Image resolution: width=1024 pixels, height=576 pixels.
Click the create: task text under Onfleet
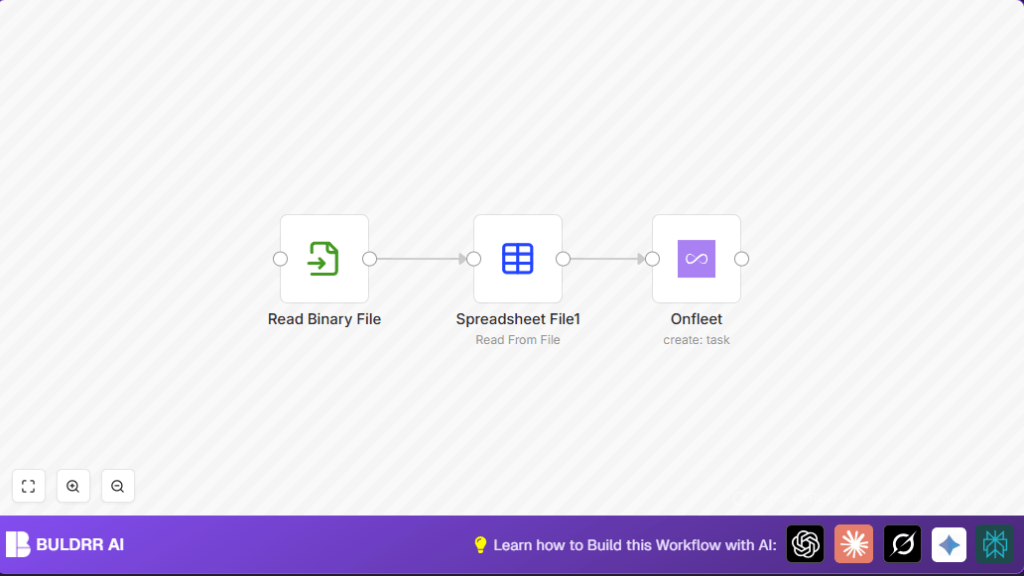tap(696, 340)
